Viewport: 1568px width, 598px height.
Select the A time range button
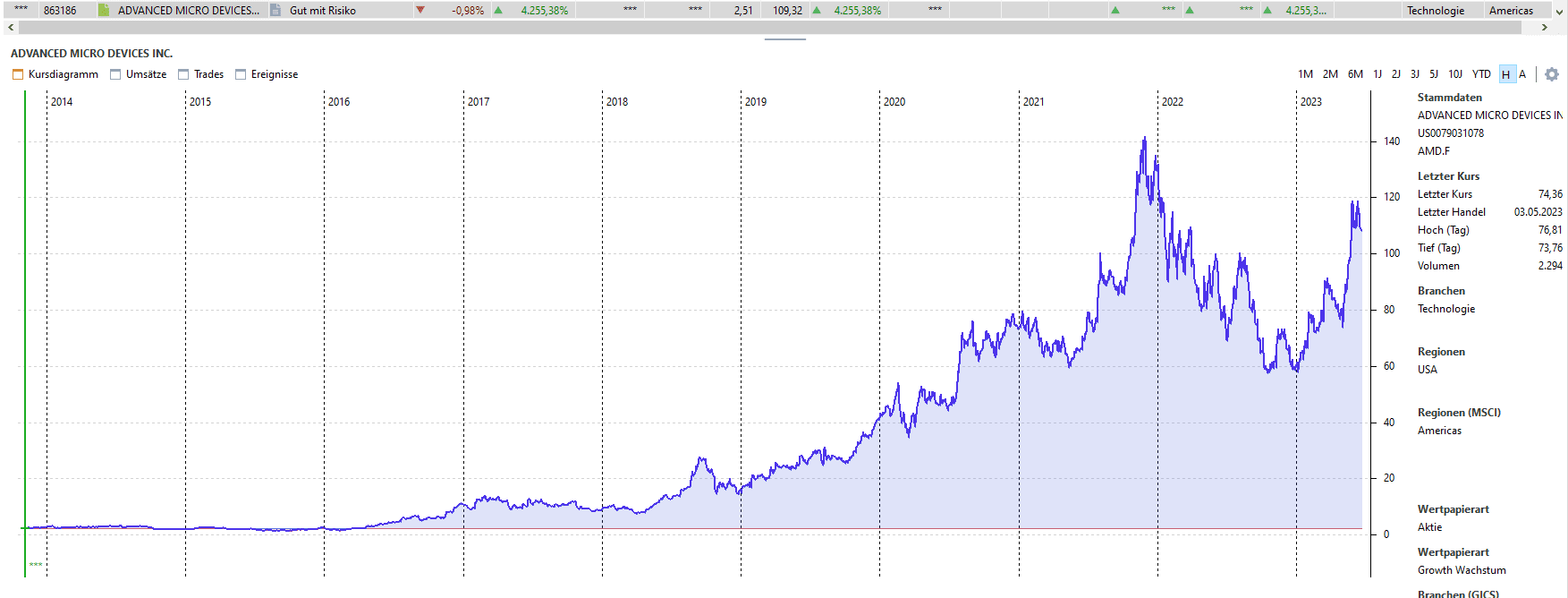[1522, 74]
